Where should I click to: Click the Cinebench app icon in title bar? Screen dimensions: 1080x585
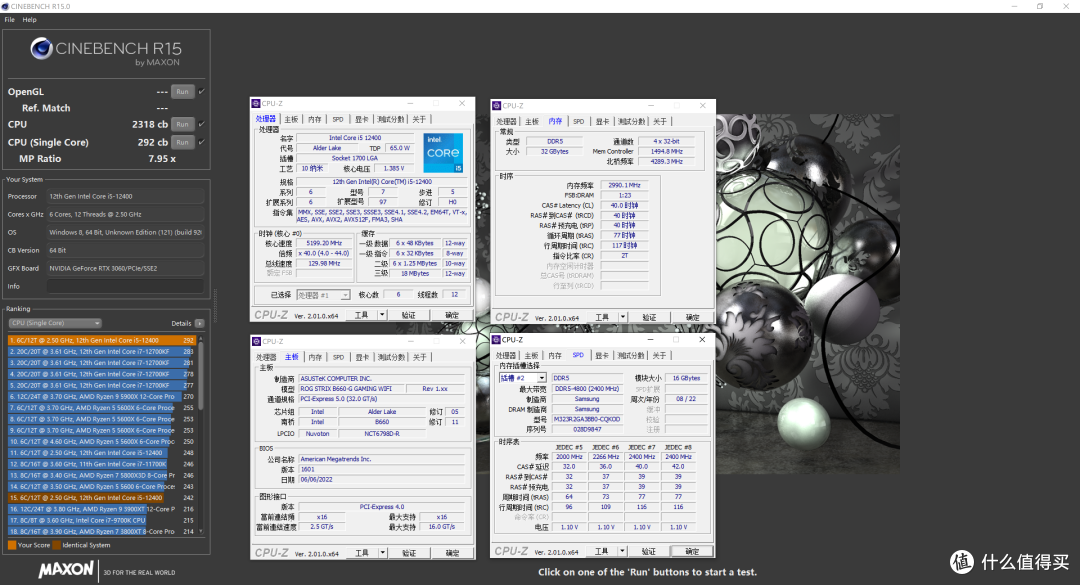coord(5,6)
